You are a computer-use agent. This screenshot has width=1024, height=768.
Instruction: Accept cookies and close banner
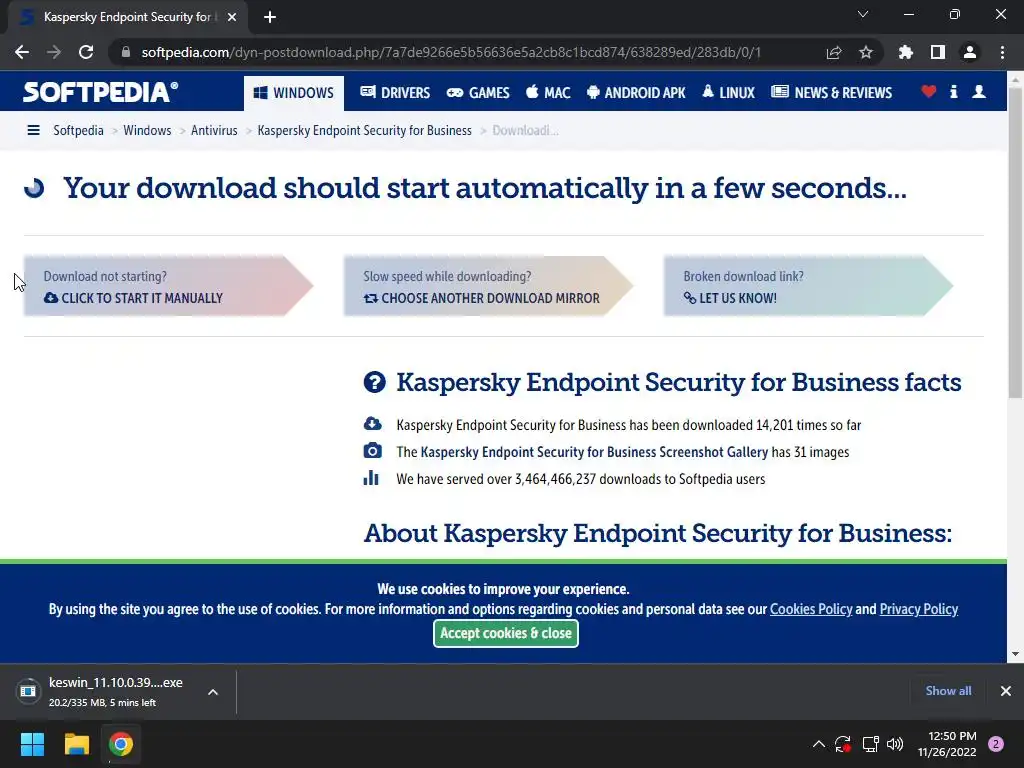click(505, 633)
